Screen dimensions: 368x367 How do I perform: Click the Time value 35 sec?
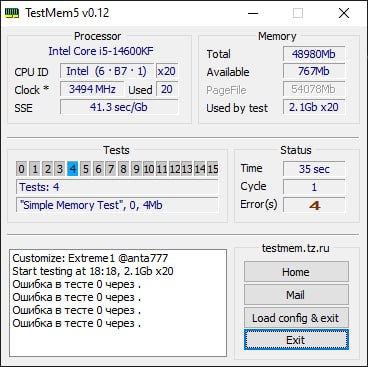(314, 169)
